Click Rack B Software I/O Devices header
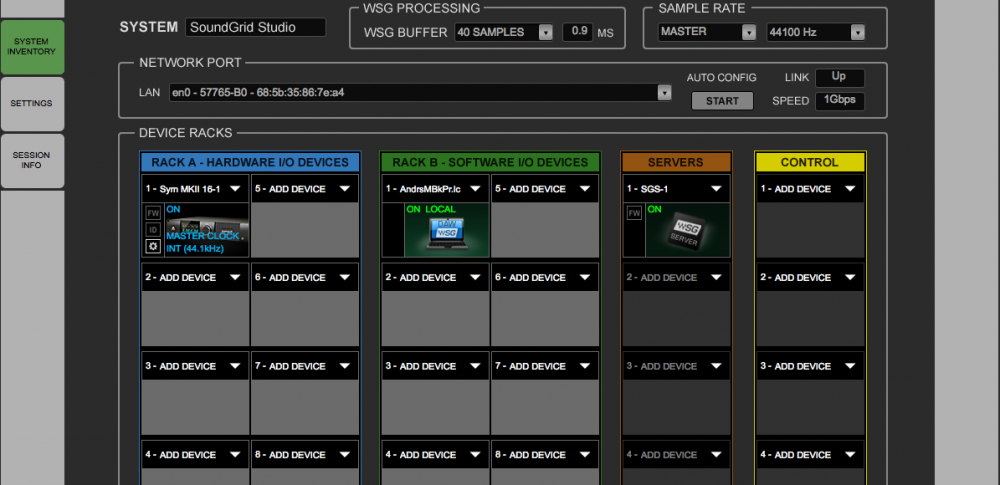The height and width of the screenshot is (485, 1000). (490, 162)
